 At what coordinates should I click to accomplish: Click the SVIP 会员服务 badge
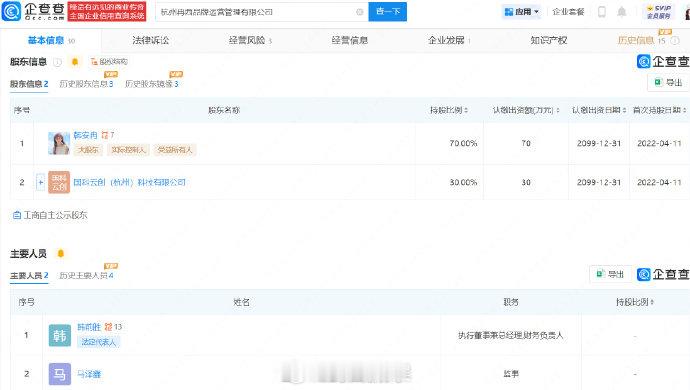click(x=659, y=12)
